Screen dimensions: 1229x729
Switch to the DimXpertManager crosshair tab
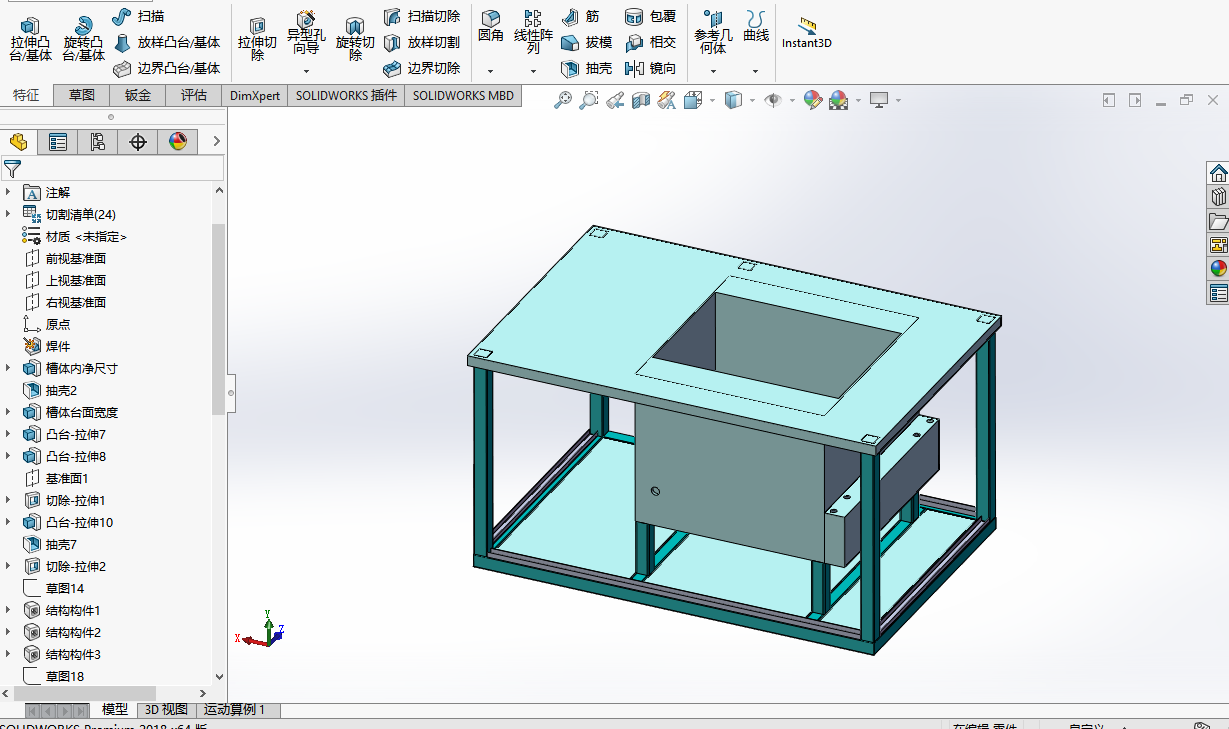(138, 142)
